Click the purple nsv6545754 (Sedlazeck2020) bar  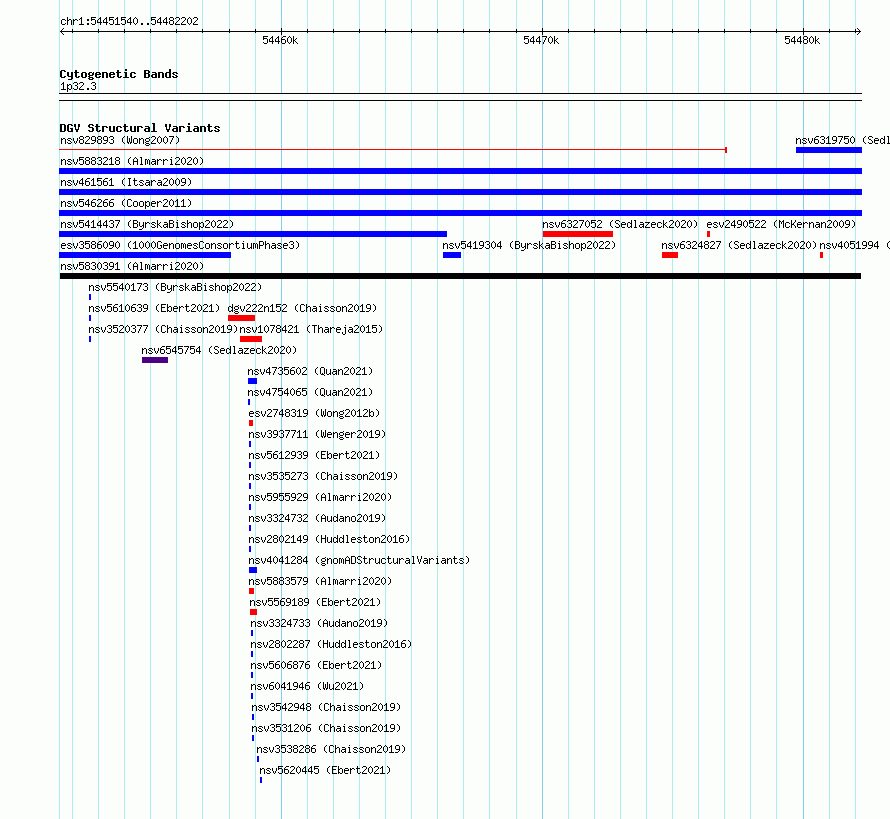tap(155, 360)
